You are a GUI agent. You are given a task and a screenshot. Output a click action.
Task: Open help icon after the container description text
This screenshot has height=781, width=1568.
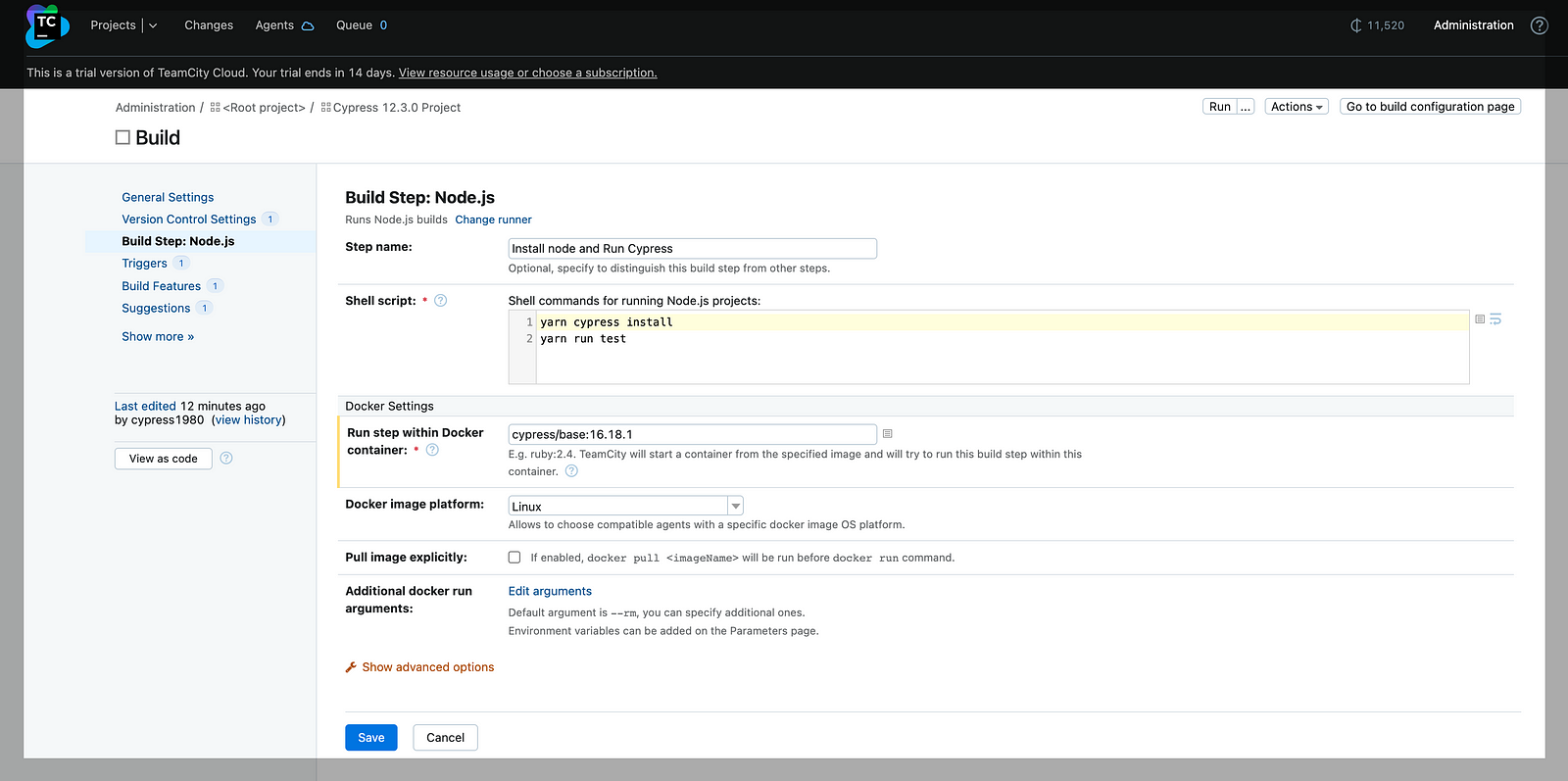pyautogui.click(x=571, y=471)
